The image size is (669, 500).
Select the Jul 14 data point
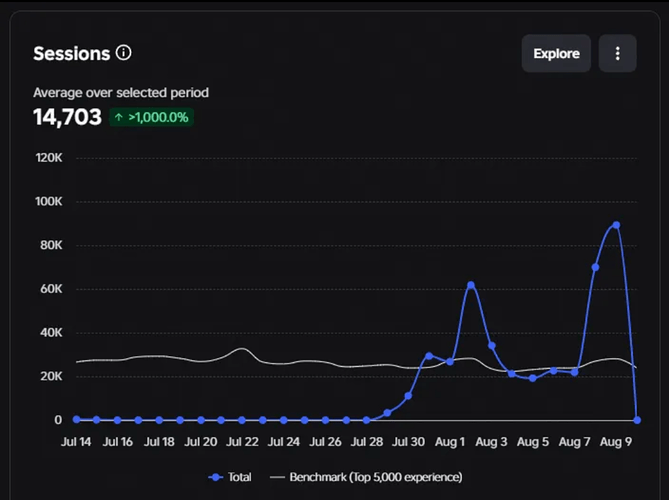coord(76,419)
